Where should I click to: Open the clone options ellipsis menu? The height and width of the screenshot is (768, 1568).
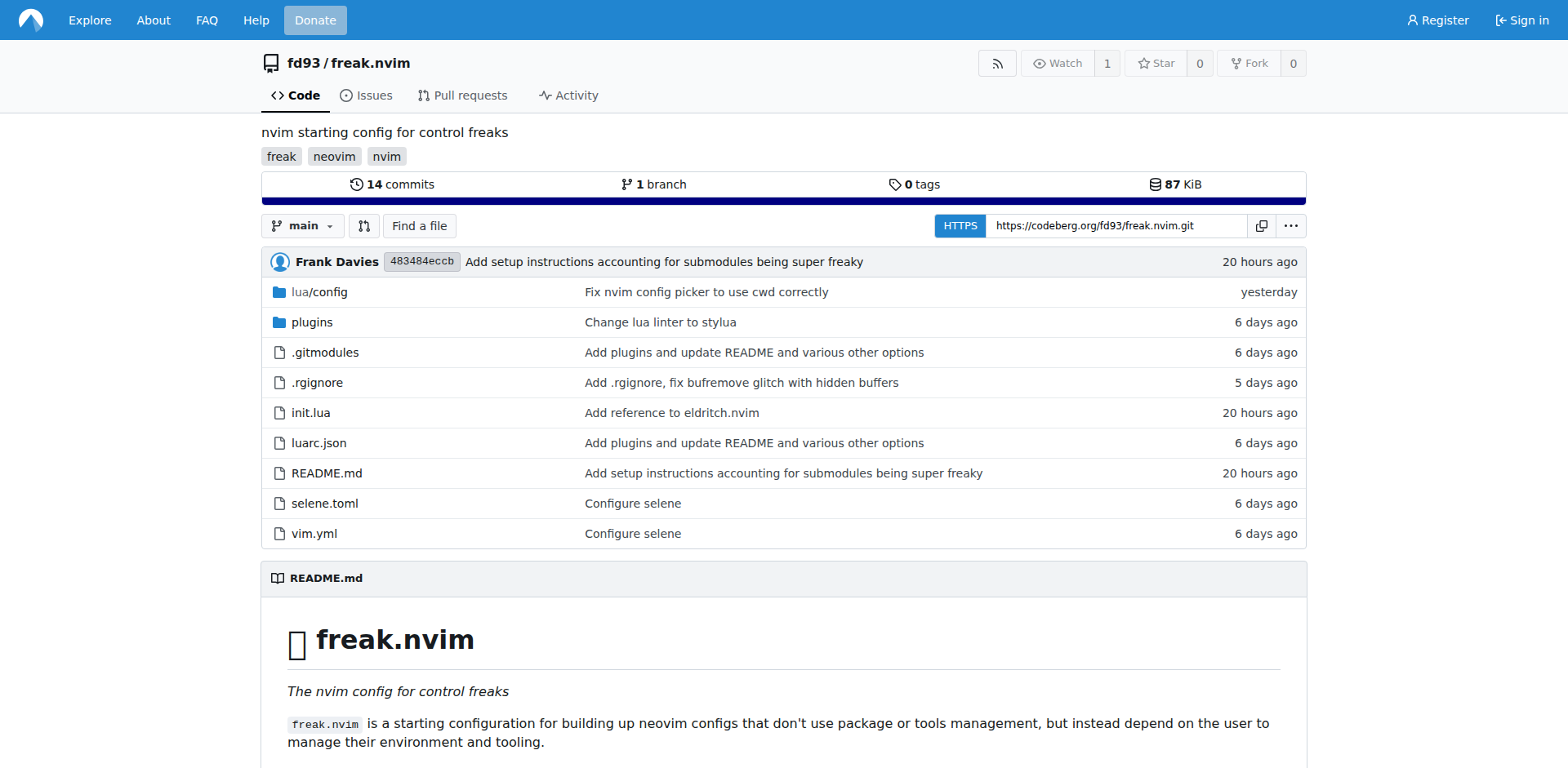[1291, 226]
